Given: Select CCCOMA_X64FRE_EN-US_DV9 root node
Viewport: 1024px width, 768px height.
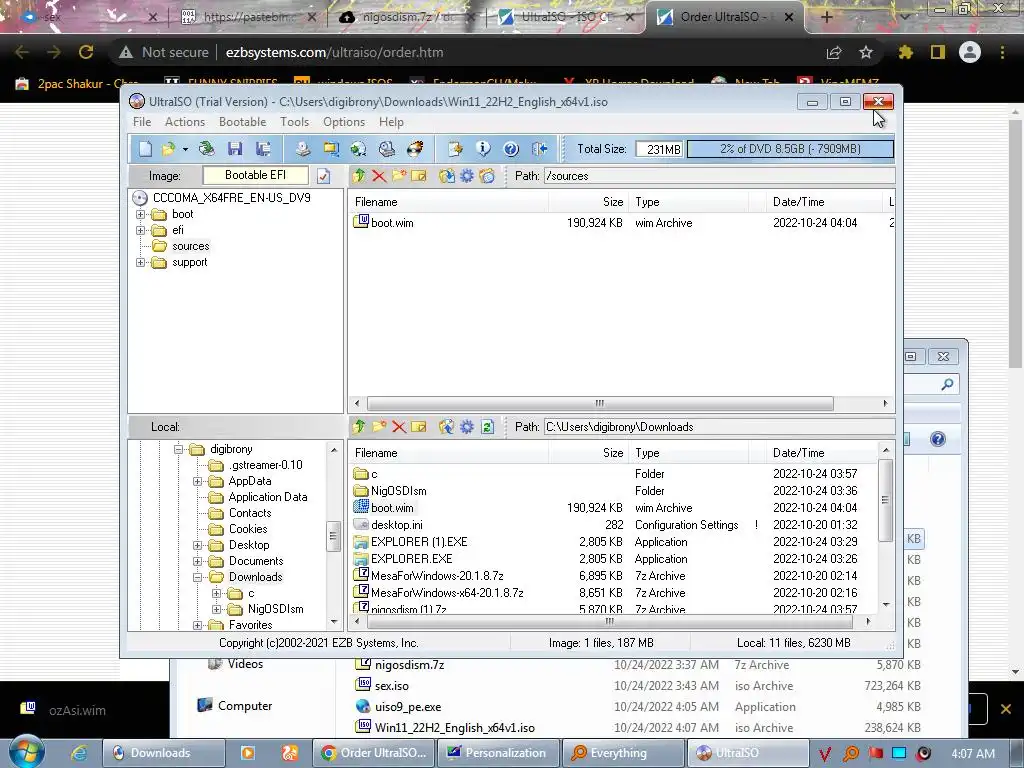Looking at the screenshot, I should point(232,198).
